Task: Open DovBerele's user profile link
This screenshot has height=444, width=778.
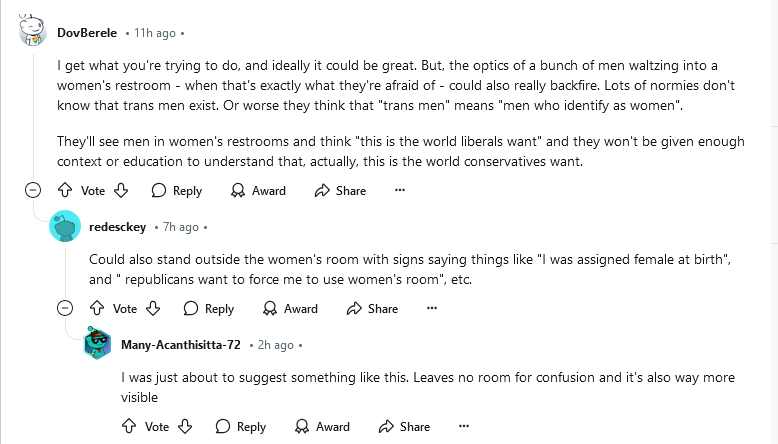Action: 88,33
